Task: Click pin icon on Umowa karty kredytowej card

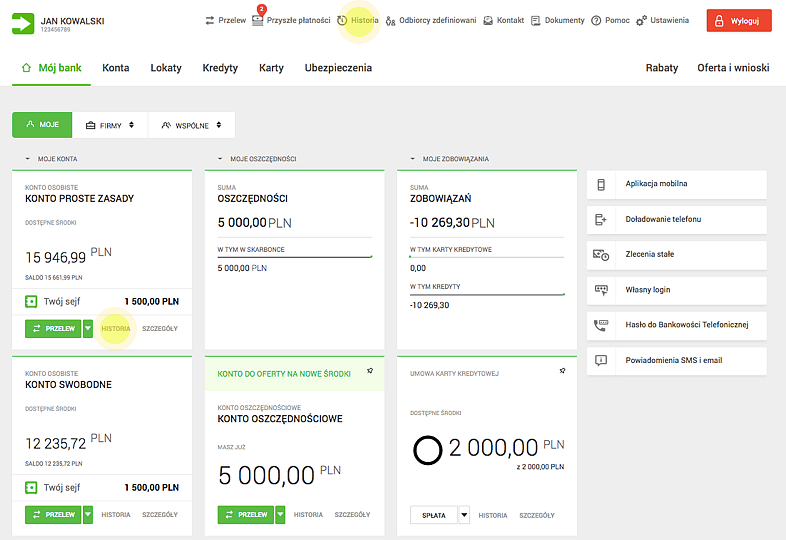Action: click(562, 371)
